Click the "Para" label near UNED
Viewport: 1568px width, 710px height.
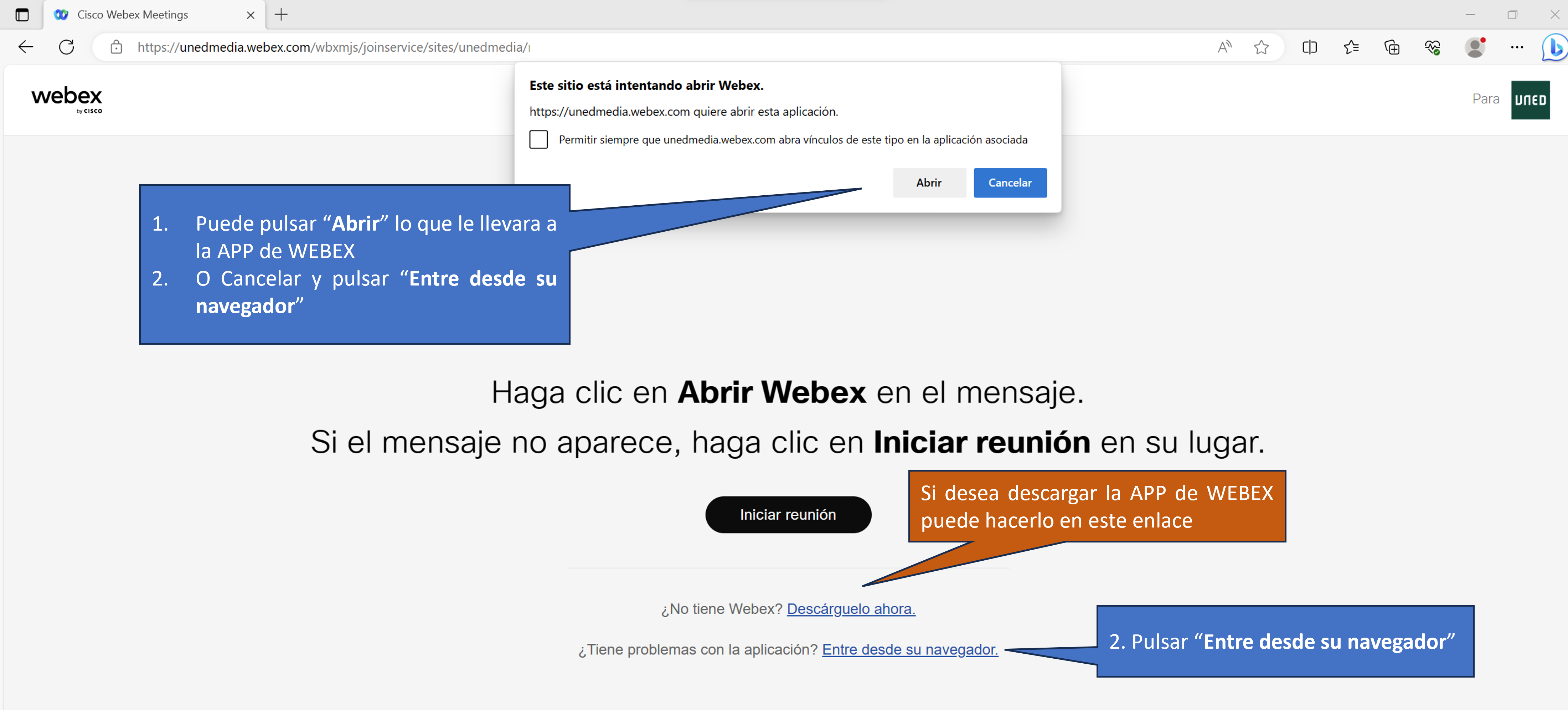click(1486, 99)
